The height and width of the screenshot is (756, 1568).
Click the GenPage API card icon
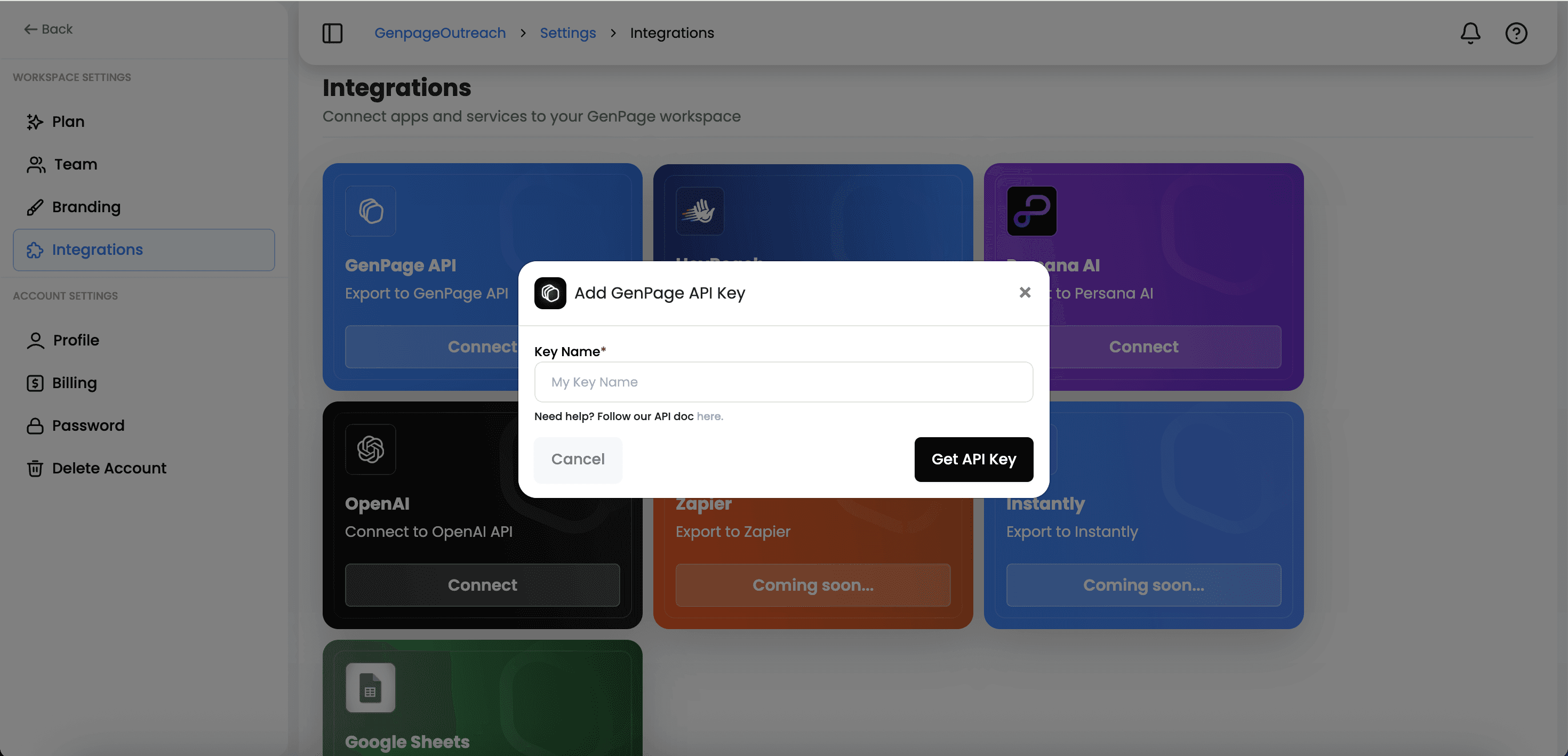(370, 211)
